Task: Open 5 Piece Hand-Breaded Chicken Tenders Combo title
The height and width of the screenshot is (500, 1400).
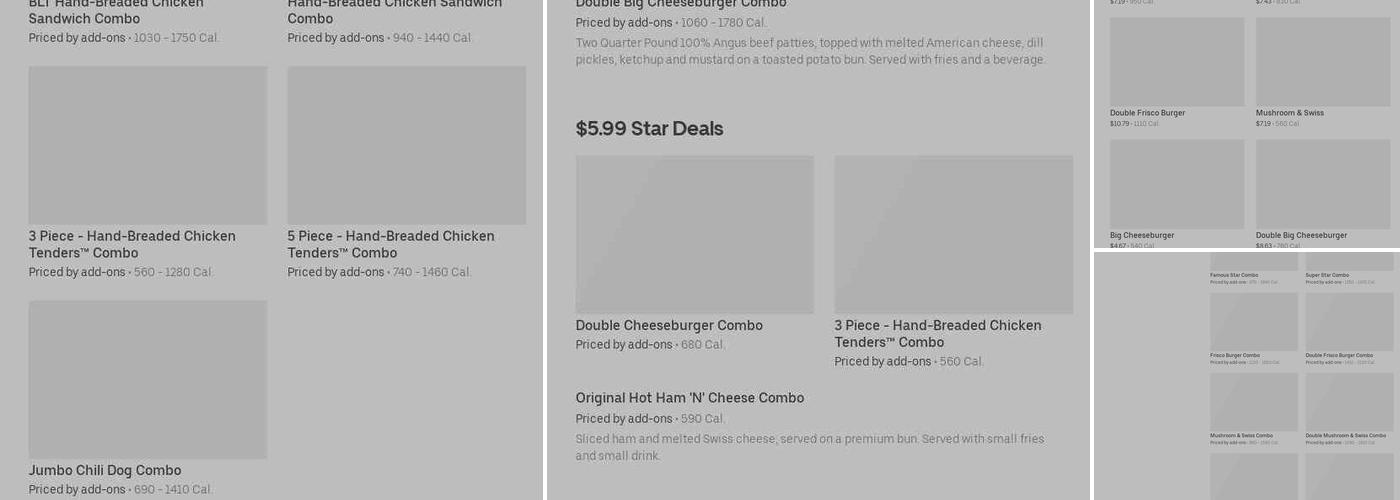Action: [x=390, y=244]
